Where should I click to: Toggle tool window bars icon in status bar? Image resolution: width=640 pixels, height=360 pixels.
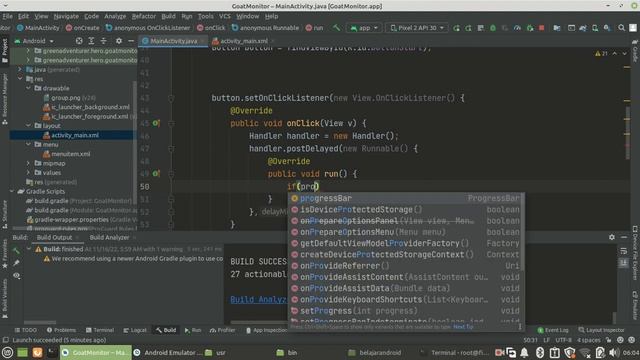pos(5,340)
